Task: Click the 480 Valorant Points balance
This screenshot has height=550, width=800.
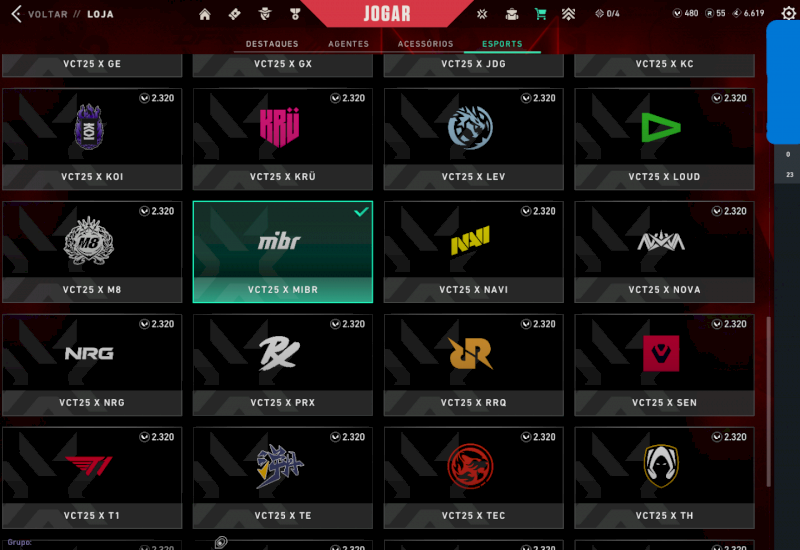Action: tap(685, 13)
